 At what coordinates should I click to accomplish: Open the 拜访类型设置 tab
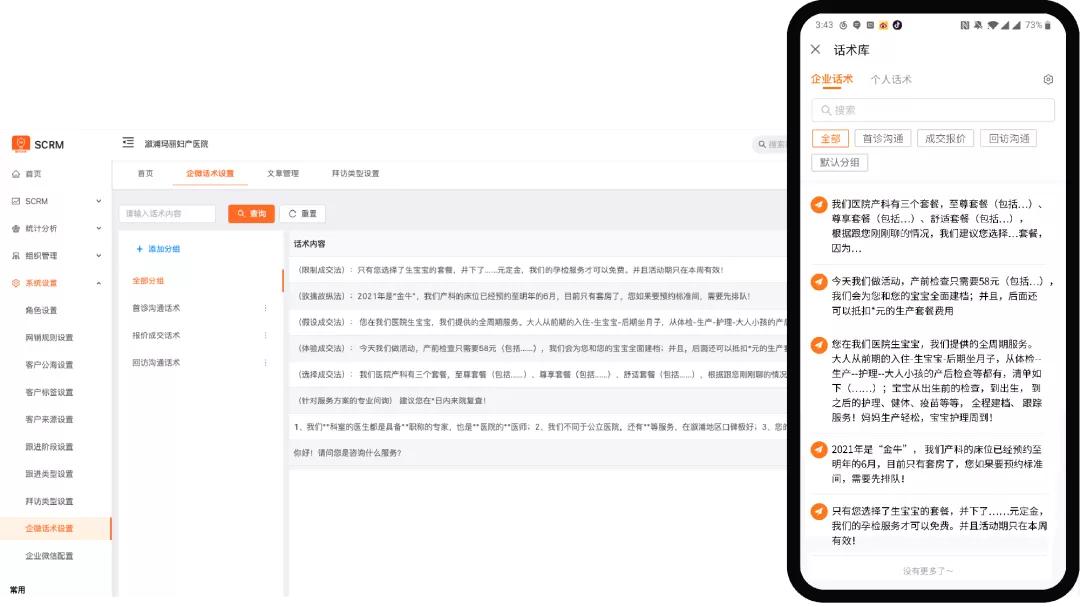click(355, 174)
